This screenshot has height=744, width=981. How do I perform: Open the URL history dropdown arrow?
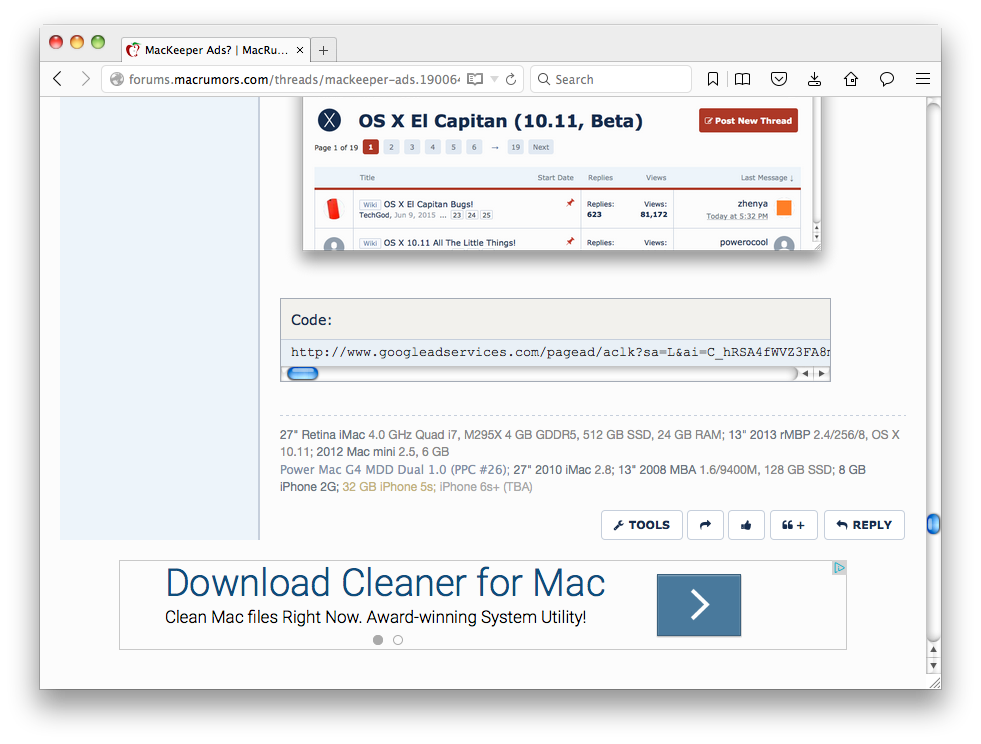(494, 79)
